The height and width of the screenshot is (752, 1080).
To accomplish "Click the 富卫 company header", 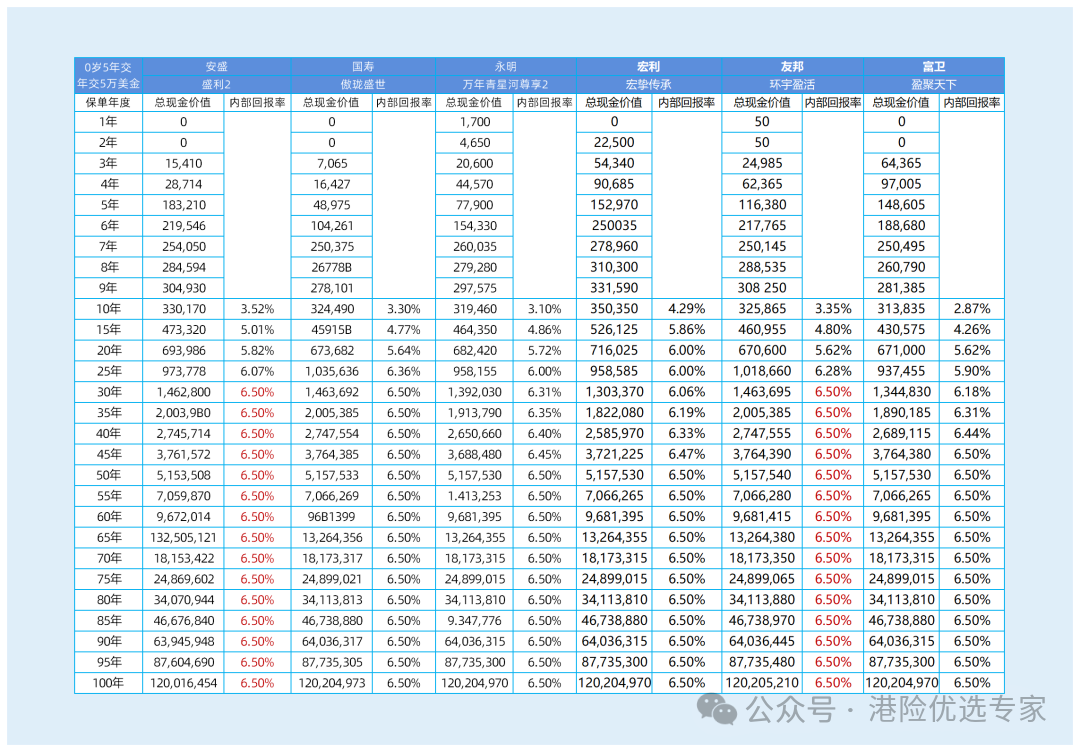I will coord(934,67).
